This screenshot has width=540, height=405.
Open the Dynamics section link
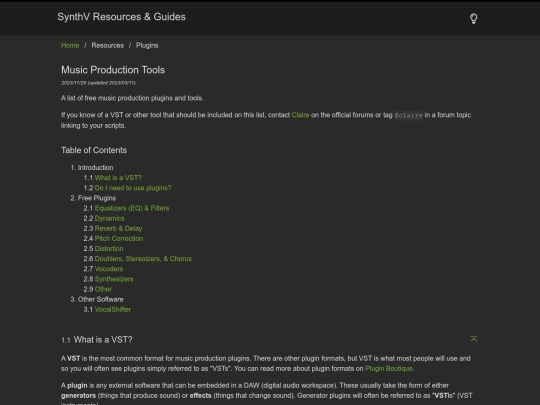[110, 218]
